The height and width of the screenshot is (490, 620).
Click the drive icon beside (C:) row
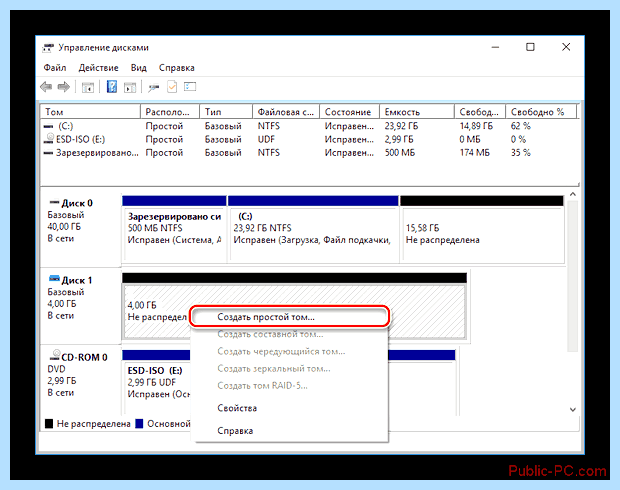coord(48,126)
